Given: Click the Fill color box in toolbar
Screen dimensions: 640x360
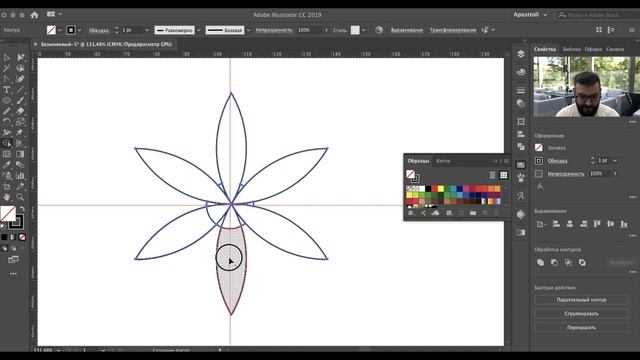Looking at the screenshot, I should click(x=7, y=213).
